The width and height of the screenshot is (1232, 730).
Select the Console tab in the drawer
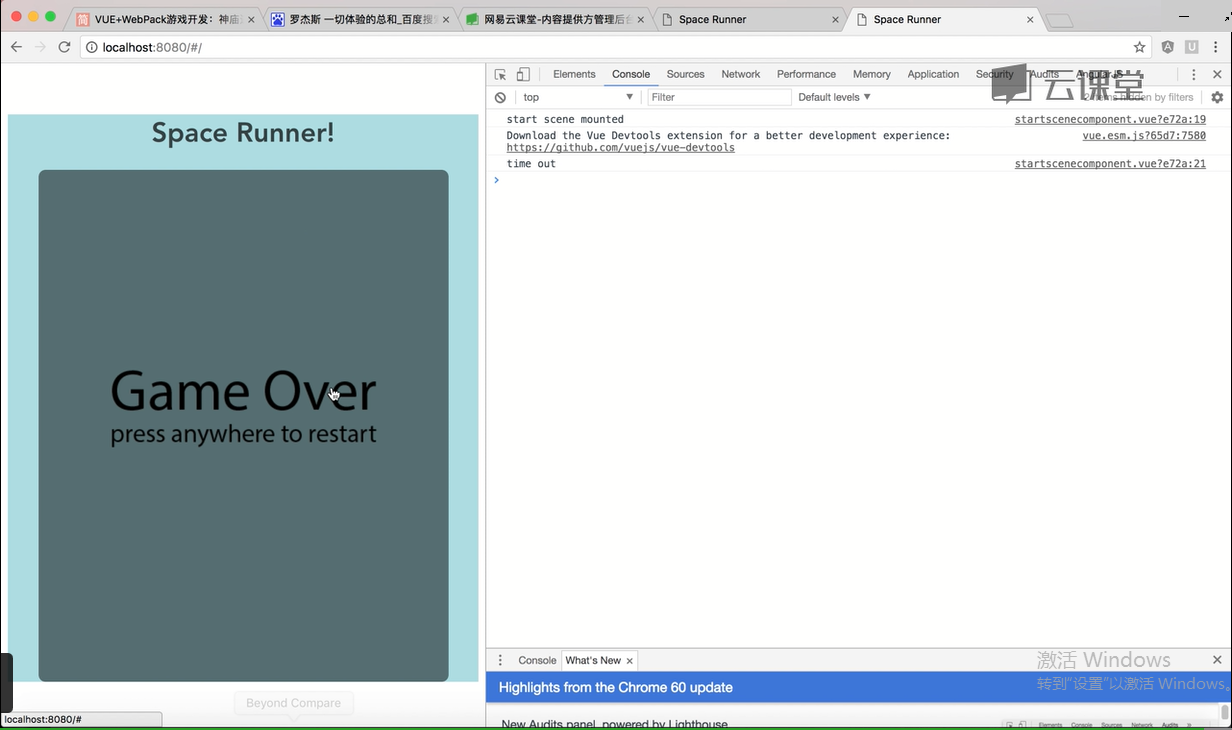click(x=537, y=661)
